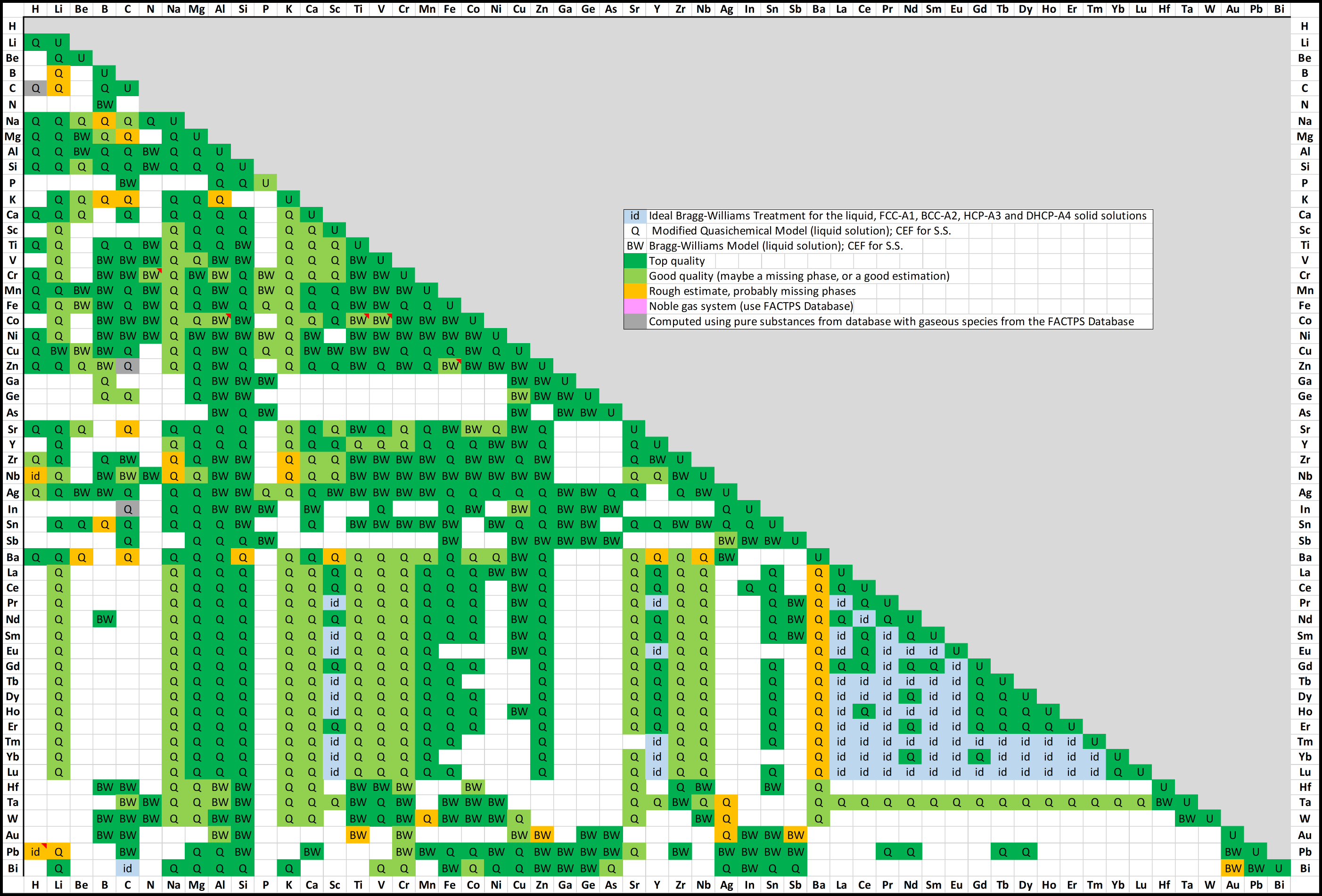Viewport: 1322px width, 896px height.
Task: Click the top Fe column header
Action: click(450, 9)
